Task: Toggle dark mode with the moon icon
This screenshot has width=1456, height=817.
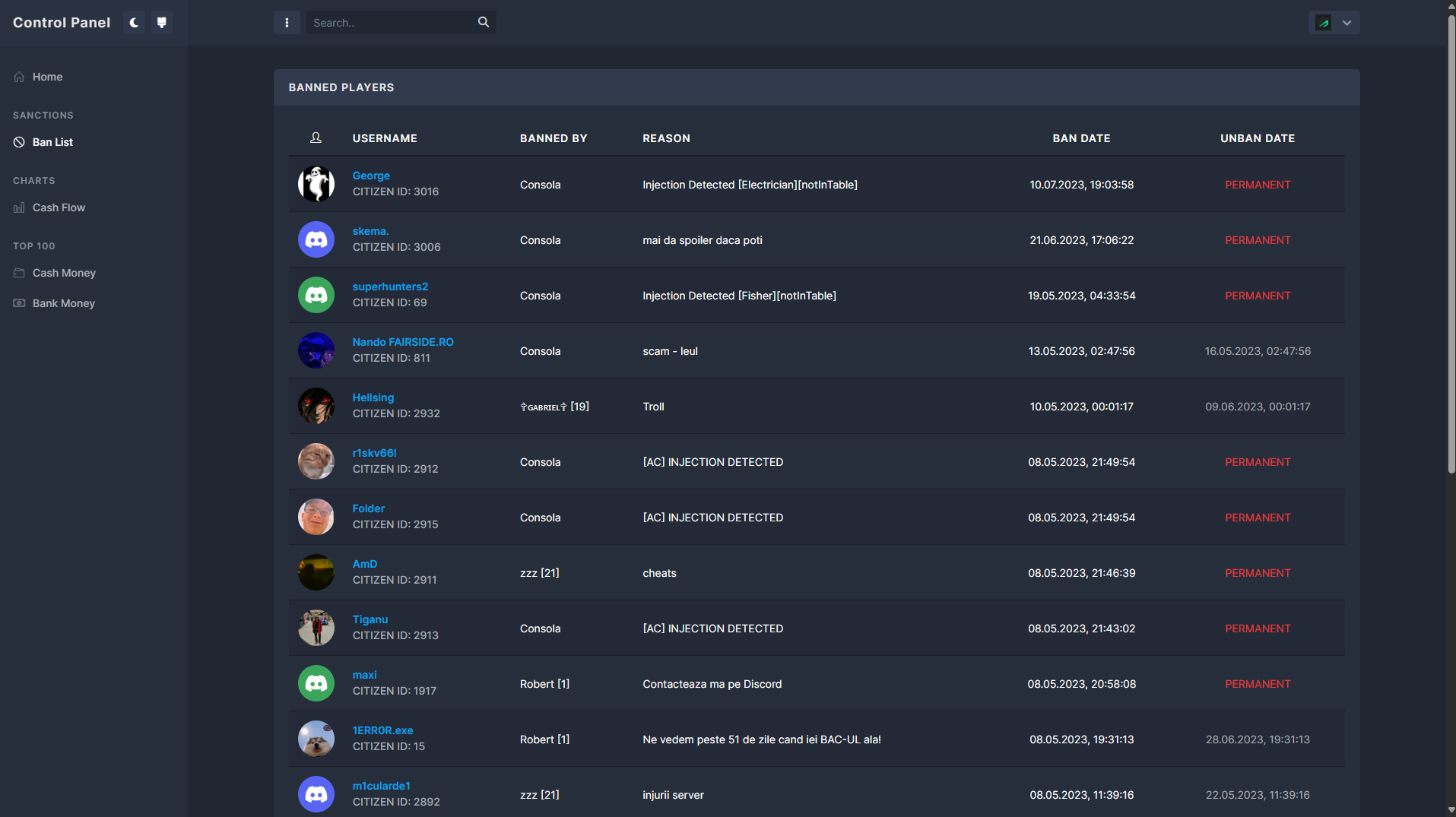Action: (x=133, y=22)
